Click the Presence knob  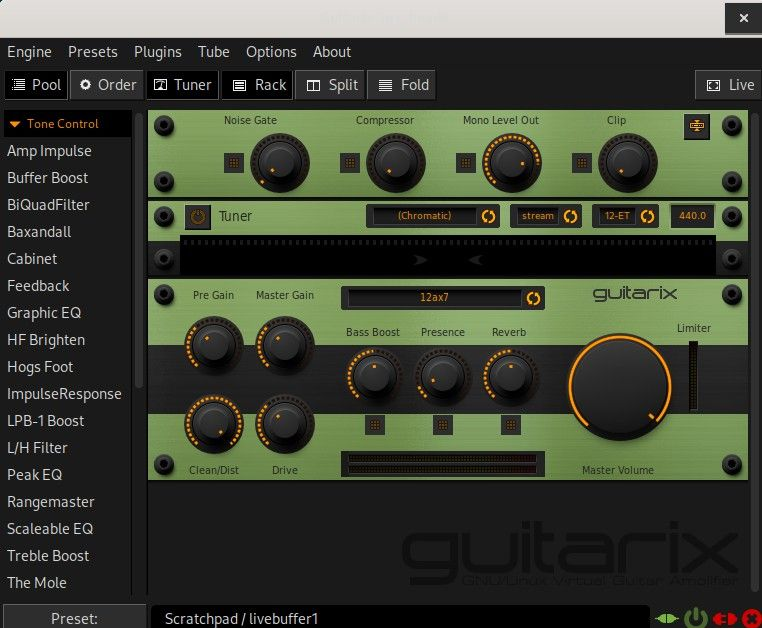(x=443, y=376)
